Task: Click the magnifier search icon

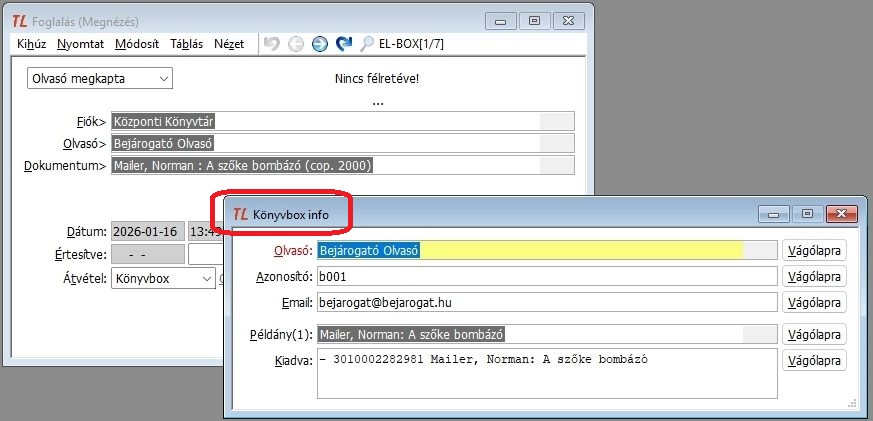Action: [x=367, y=44]
